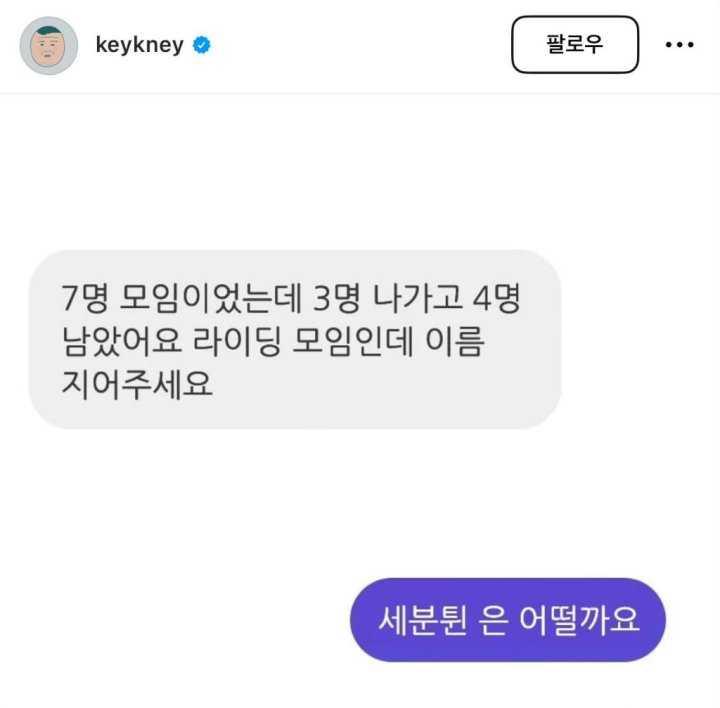Select the gray question message bubble
Screen dimensions: 720x708
pyautogui.click(x=295, y=340)
